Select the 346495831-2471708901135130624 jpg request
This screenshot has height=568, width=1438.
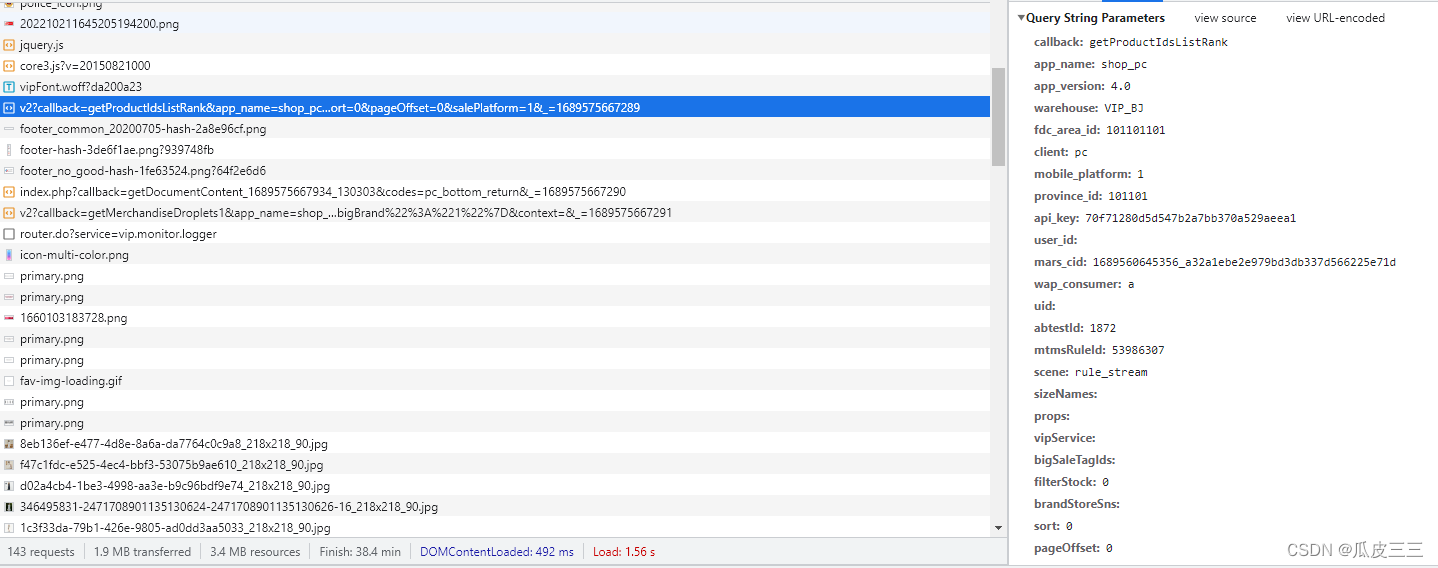coord(495,507)
